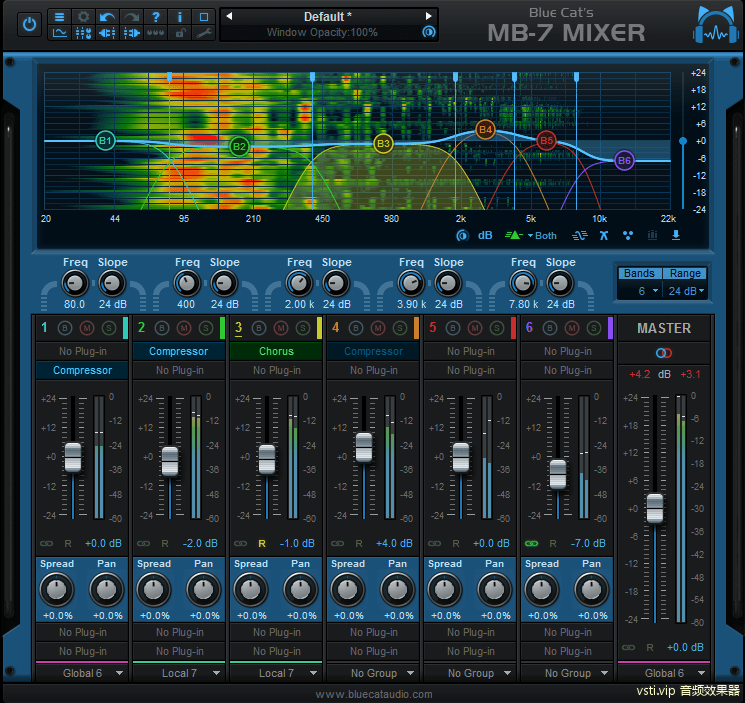This screenshot has width=745, height=703.
Task: Click the dB scale button below graph
Action: pos(485,236)
